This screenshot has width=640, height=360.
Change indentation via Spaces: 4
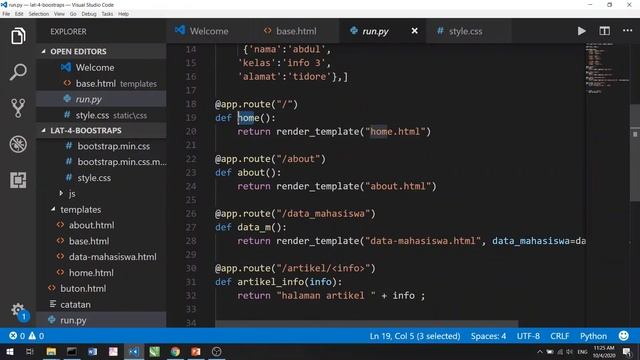(488, 336)
